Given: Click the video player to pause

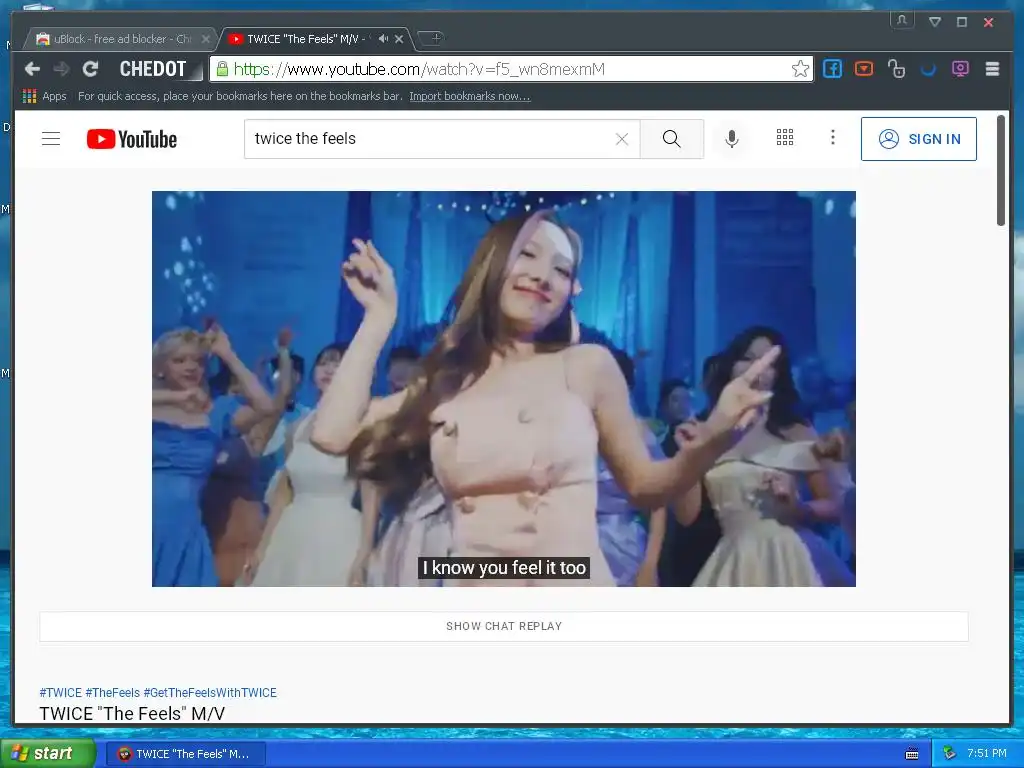Looking at the screenshot, I should [x=504, y=389].
